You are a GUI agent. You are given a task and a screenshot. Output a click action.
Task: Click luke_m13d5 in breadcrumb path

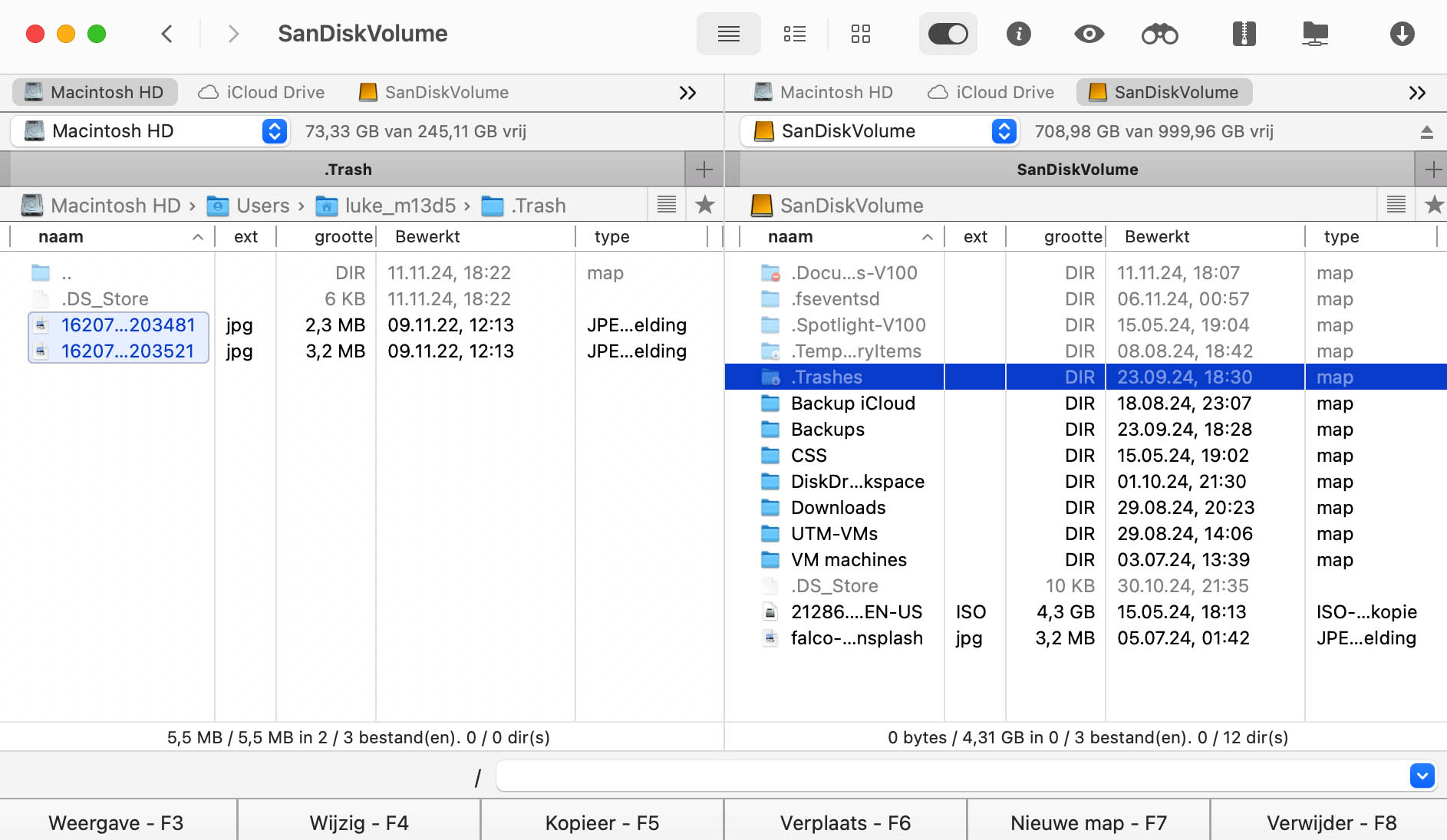click(x=387, y=206)
